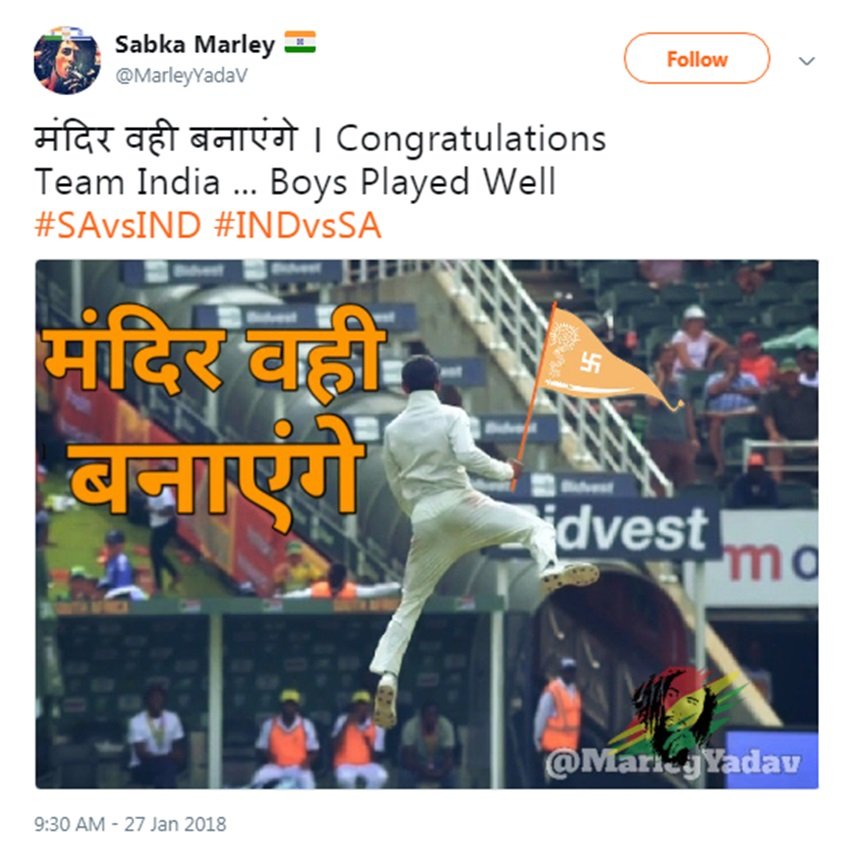This screenshot has height=850, width=850.
Task: Click the 9:30 AM - 27 Jan 2018 timestamp
Action: (x=130, y=824)
